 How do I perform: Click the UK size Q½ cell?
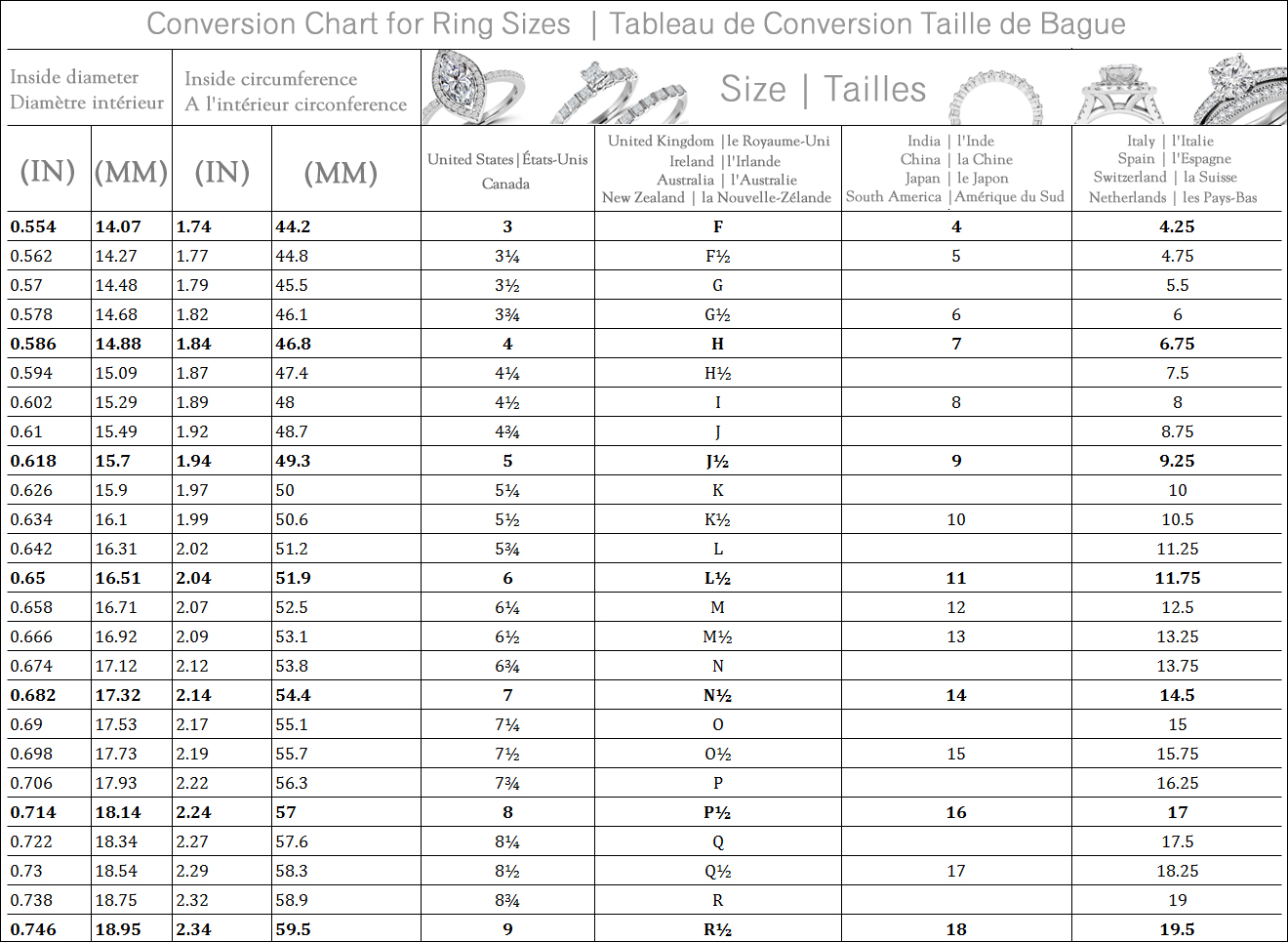(717, 871)
